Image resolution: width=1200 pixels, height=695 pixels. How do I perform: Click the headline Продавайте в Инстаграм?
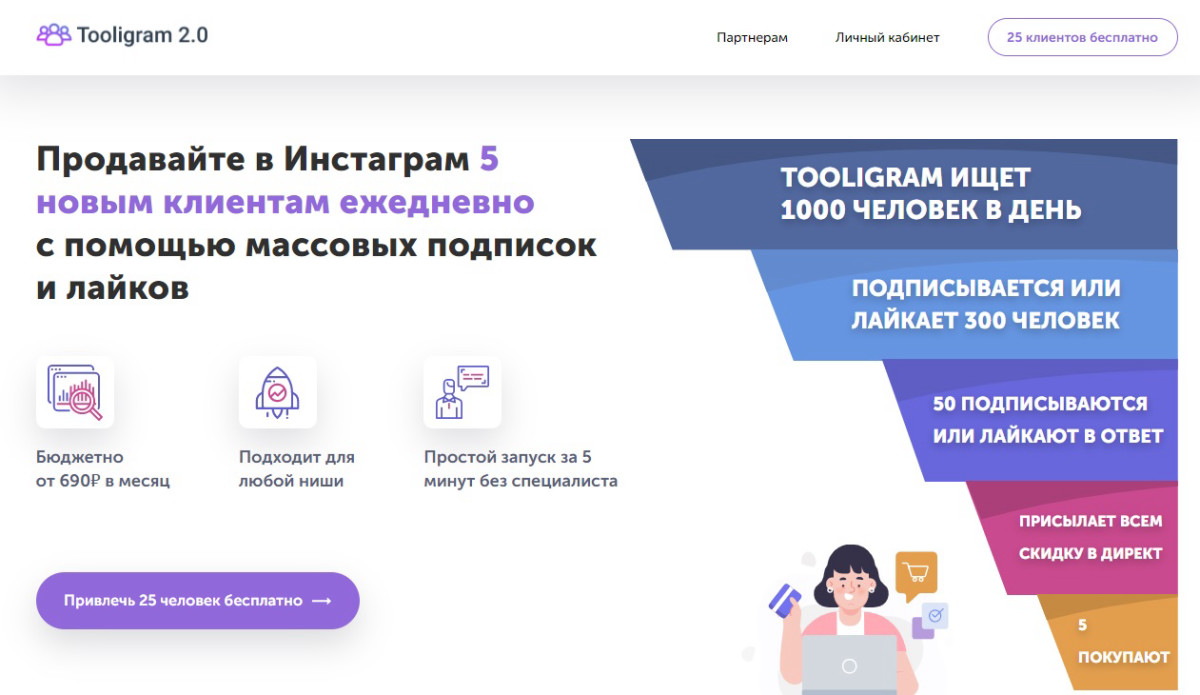[252, 158]
